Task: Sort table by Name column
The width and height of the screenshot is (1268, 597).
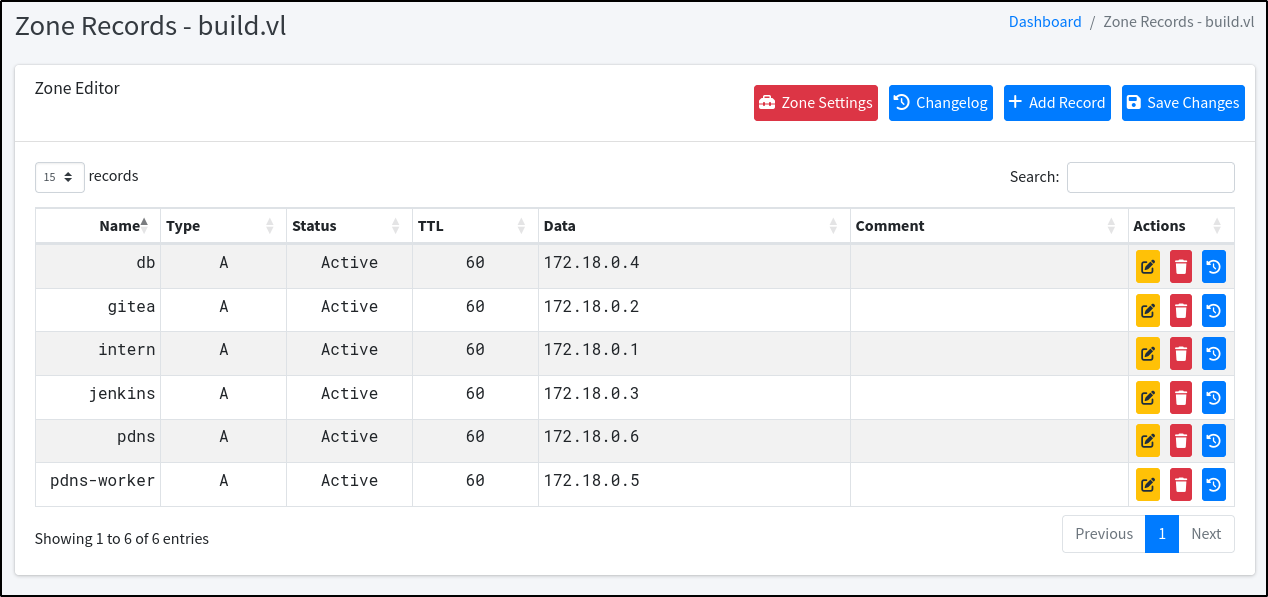Action: pos(119,226)
